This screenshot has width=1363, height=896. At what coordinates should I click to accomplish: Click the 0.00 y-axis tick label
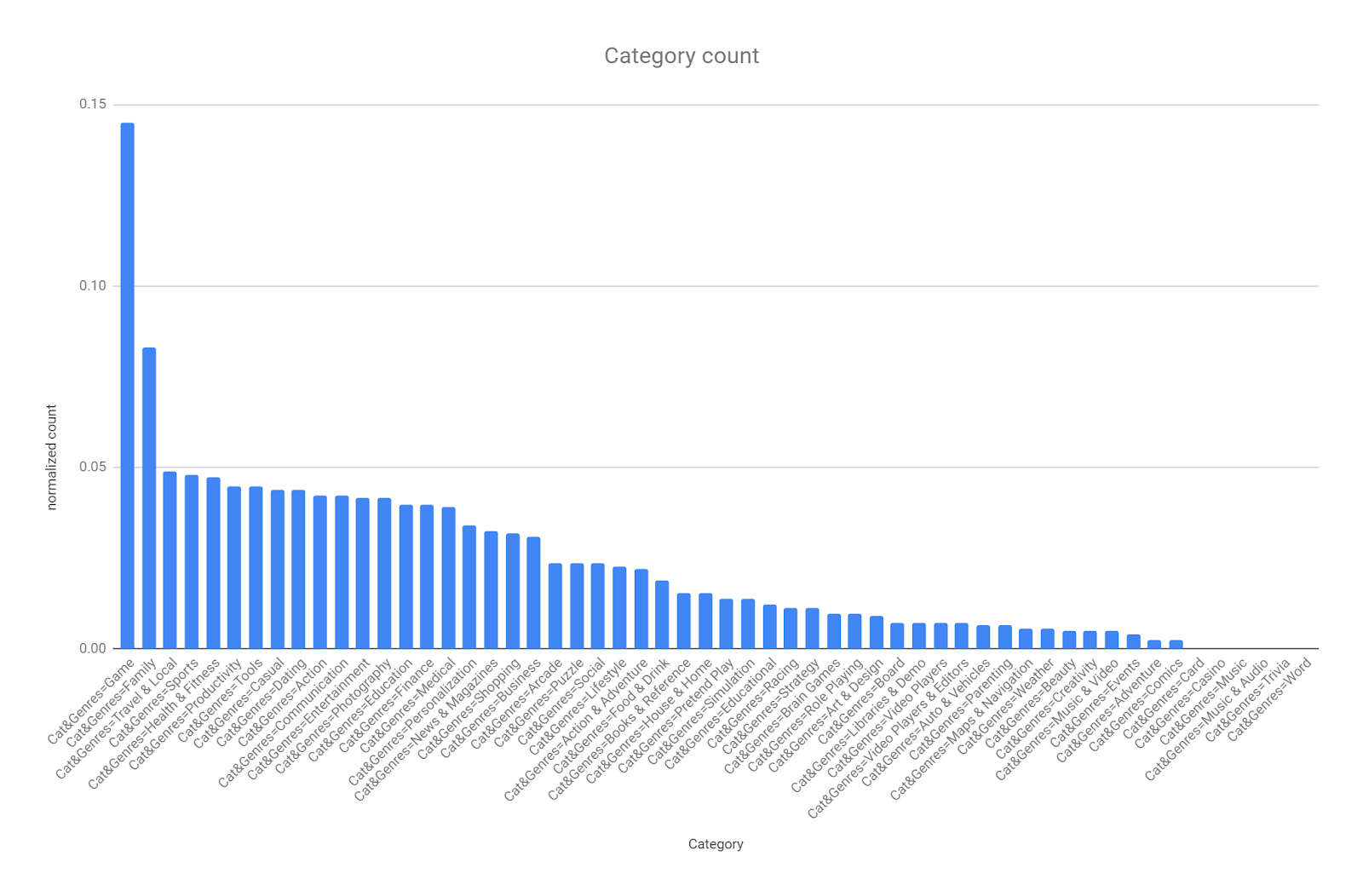93,648
